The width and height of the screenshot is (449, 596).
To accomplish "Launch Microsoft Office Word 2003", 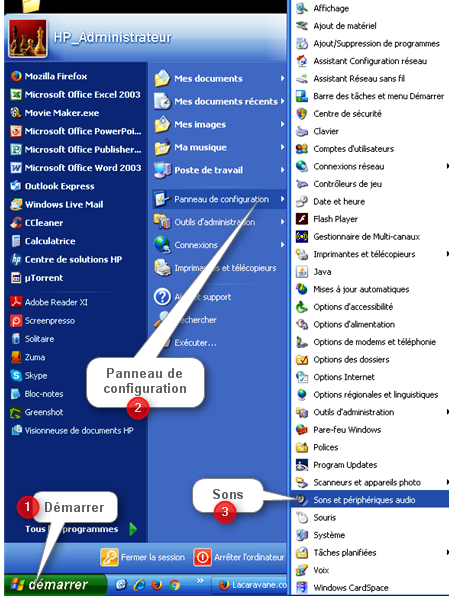I will click(x=75, y=168).
